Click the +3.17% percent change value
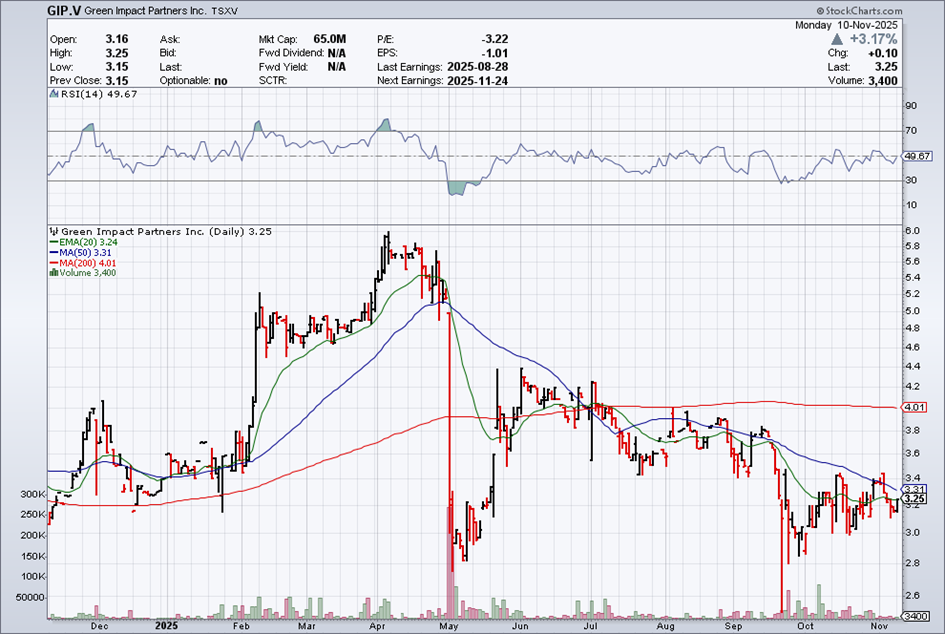 pyautogui.click(x=873, y=39)
